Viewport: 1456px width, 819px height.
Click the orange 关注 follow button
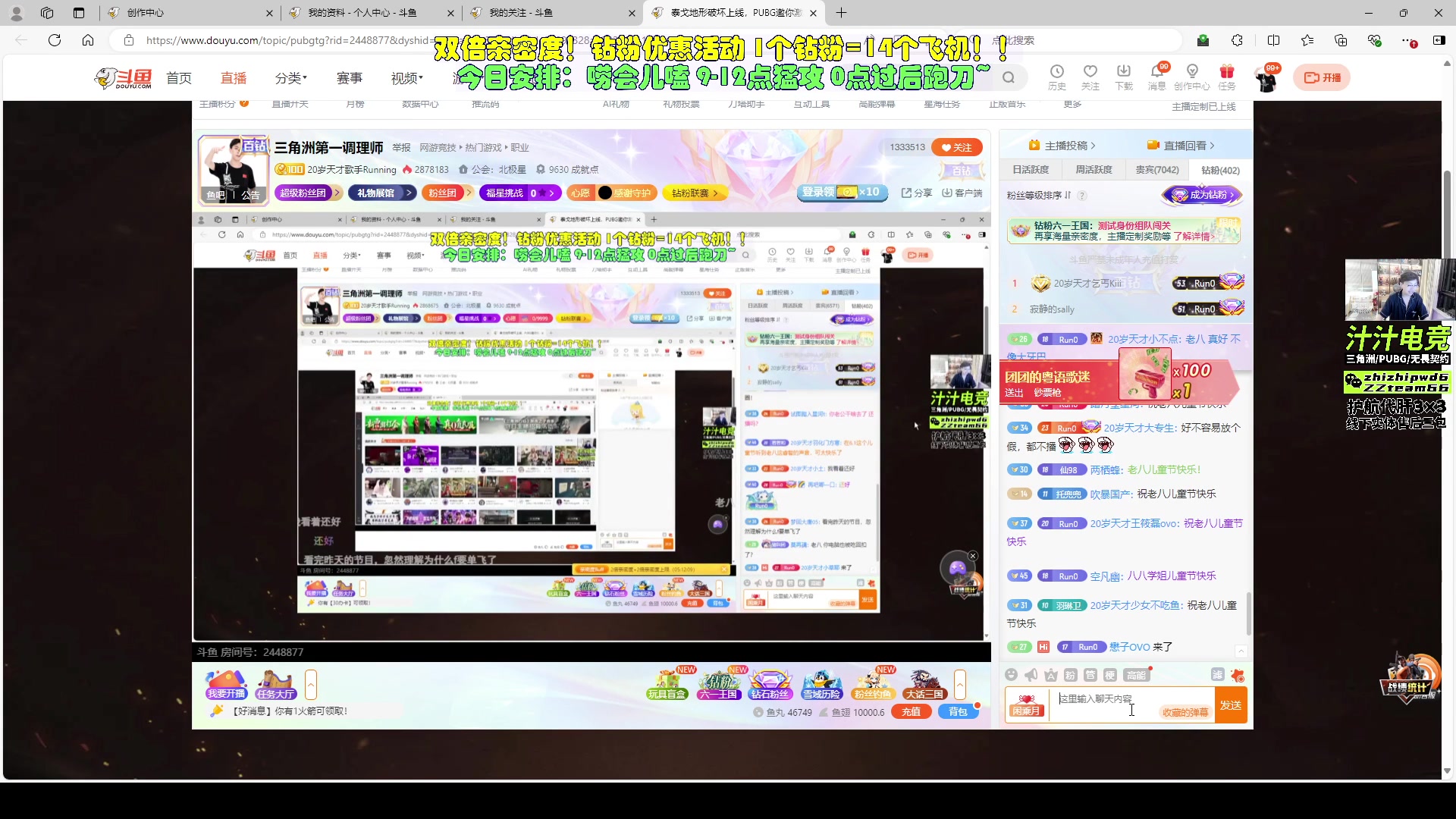point(957,147)
